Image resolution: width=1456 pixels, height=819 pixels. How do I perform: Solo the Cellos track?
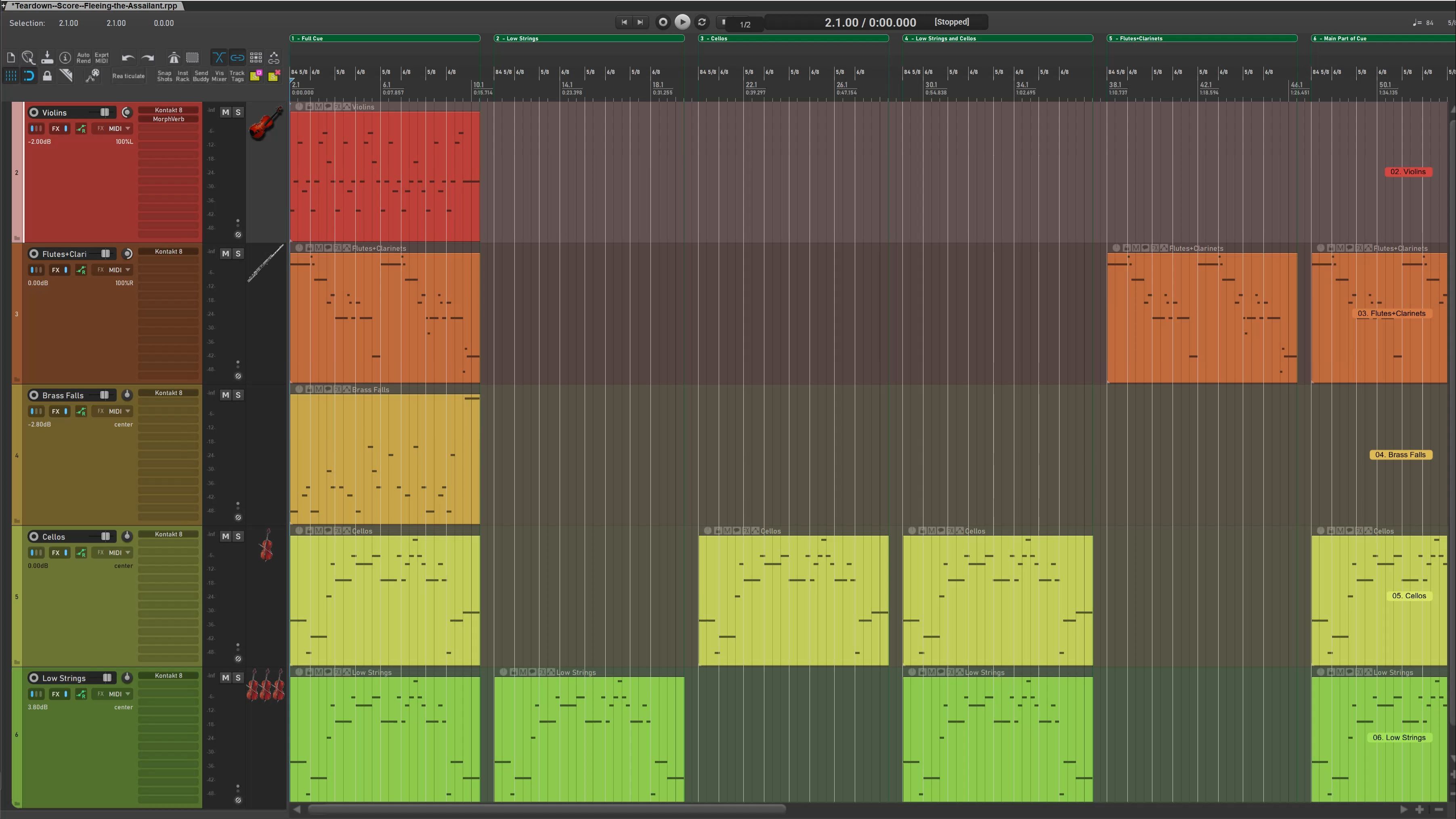tap(238, 536)
